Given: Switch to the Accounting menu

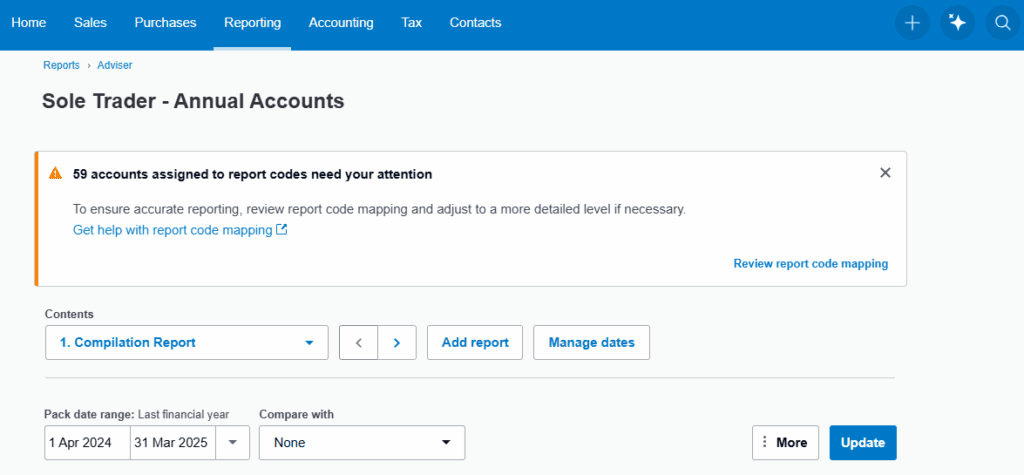Looking at the screenshot, I should pyautogui.click(x=341, y=23).
